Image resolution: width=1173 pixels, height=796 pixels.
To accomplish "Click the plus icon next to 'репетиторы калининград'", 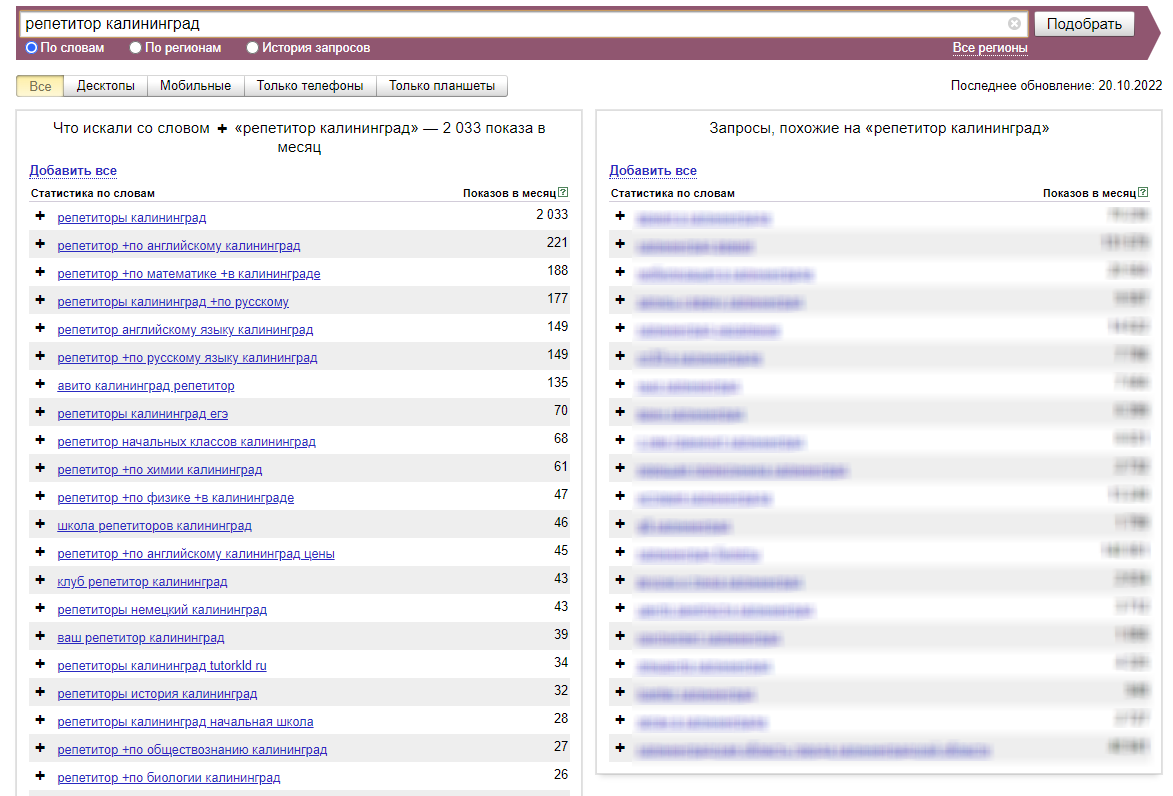I will coord(40,216).
